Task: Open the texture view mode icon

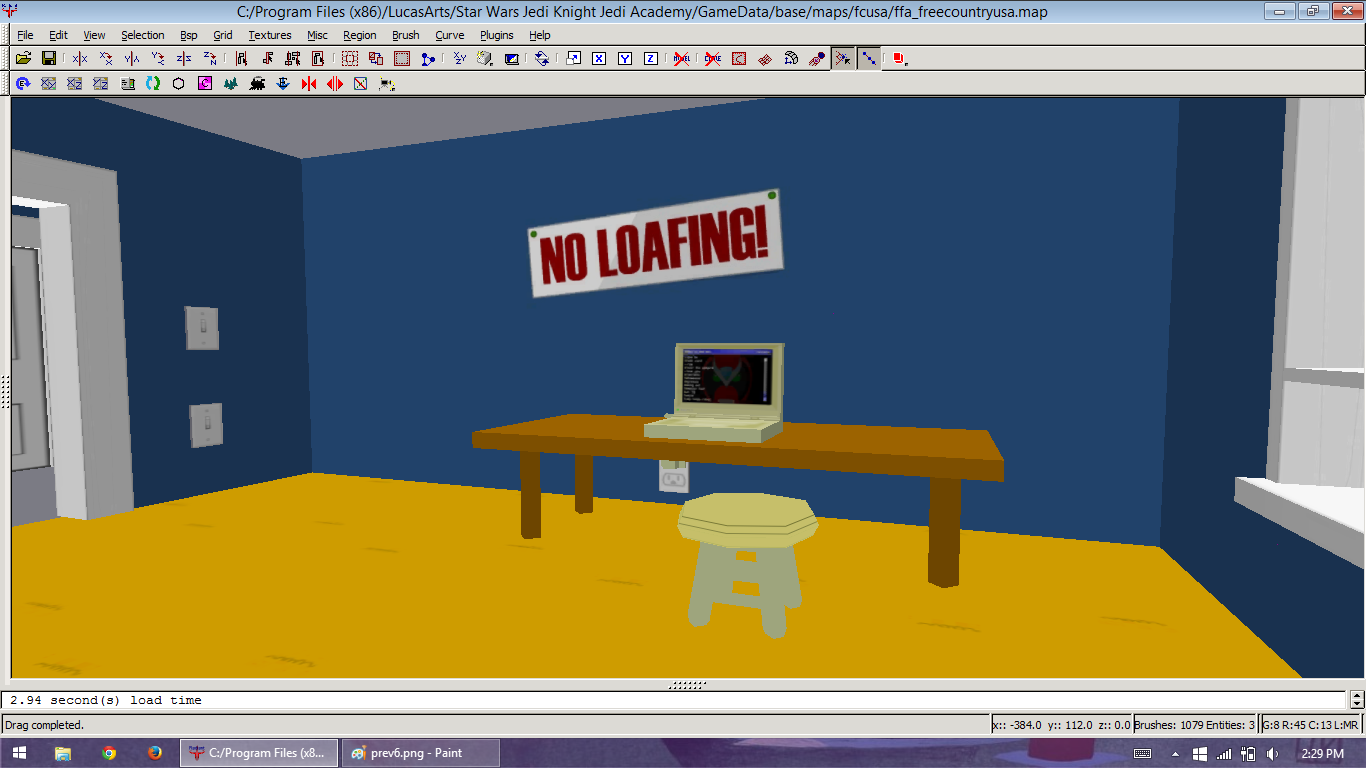Action: pyautogui.click(x=485, y=59)
